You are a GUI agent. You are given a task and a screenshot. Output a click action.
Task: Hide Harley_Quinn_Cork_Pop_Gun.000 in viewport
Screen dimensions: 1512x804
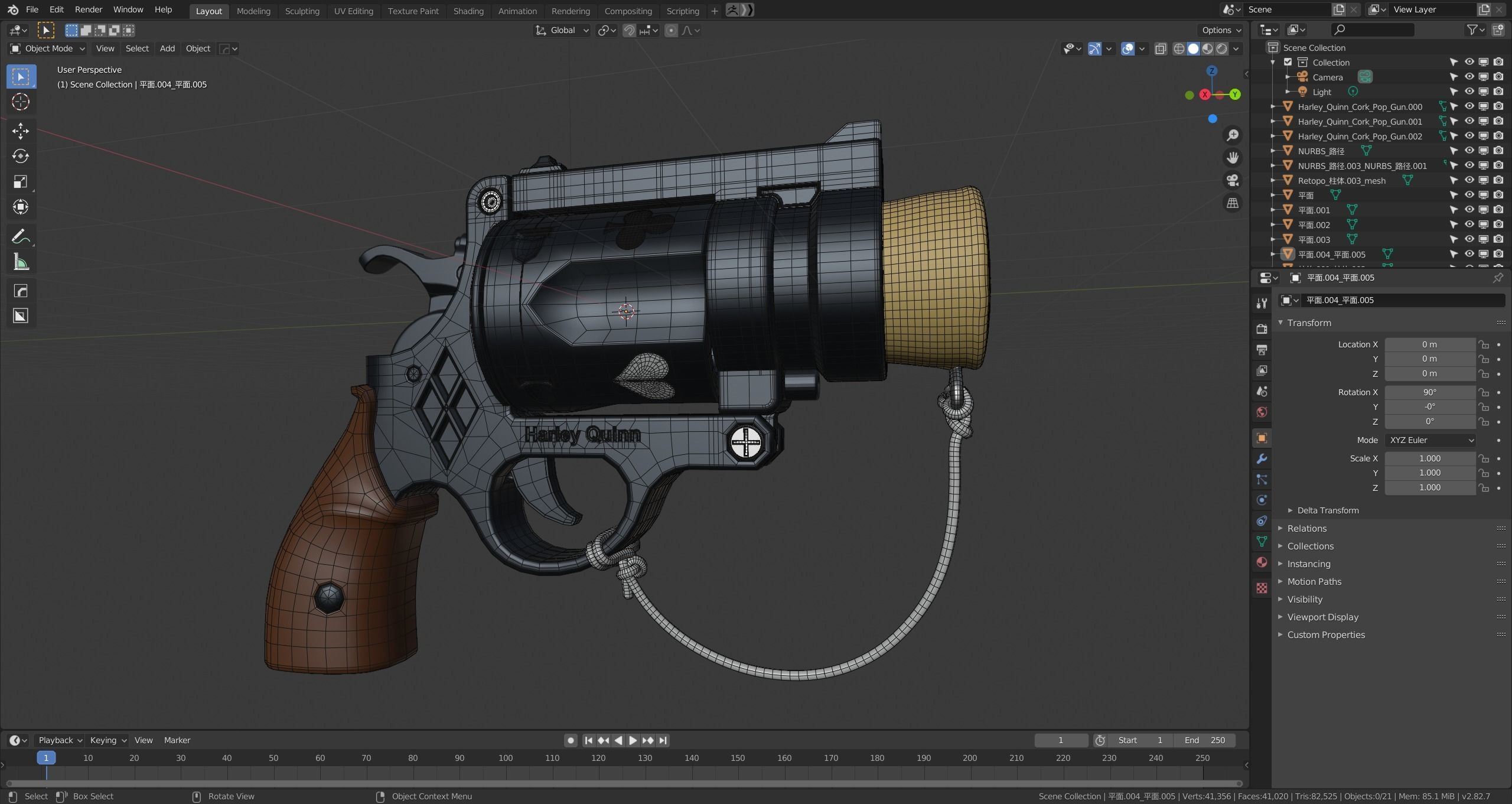[1469, 106]
